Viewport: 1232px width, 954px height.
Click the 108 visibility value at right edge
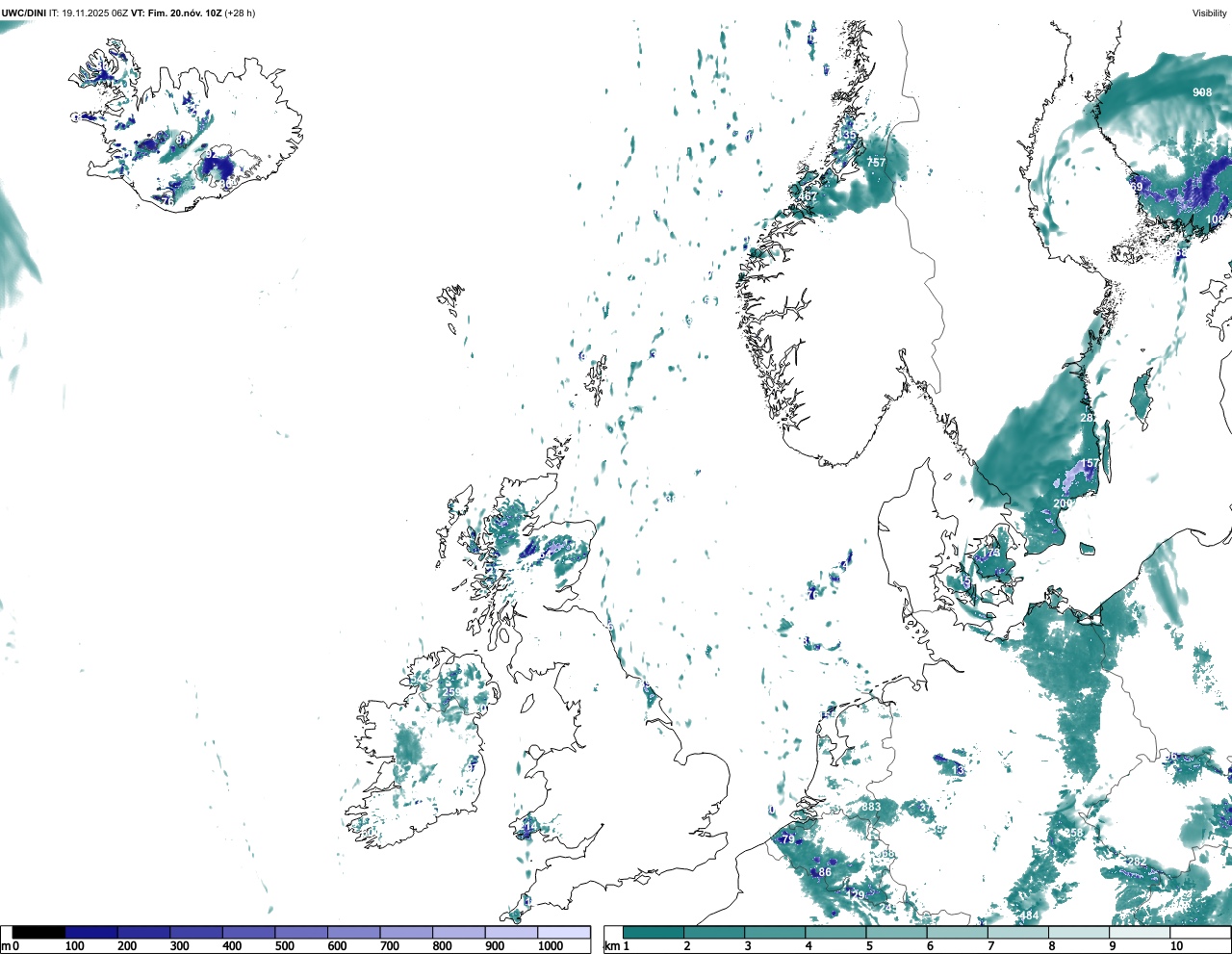1216,219
